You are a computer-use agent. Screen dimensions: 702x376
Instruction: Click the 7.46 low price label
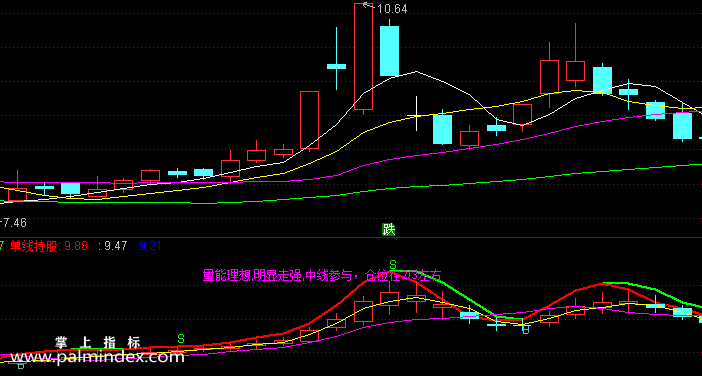coord(13,222)
